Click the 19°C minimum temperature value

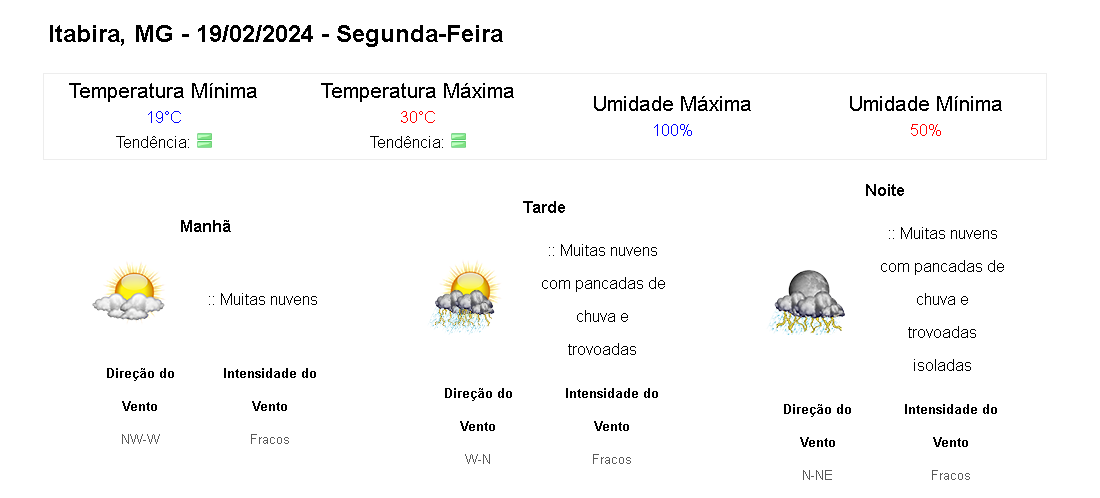point(164,117)
